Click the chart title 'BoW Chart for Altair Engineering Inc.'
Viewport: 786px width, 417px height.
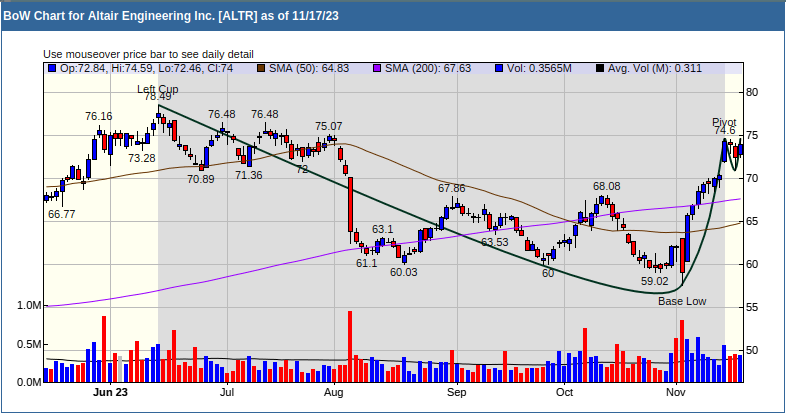click(x=110, y=16)
